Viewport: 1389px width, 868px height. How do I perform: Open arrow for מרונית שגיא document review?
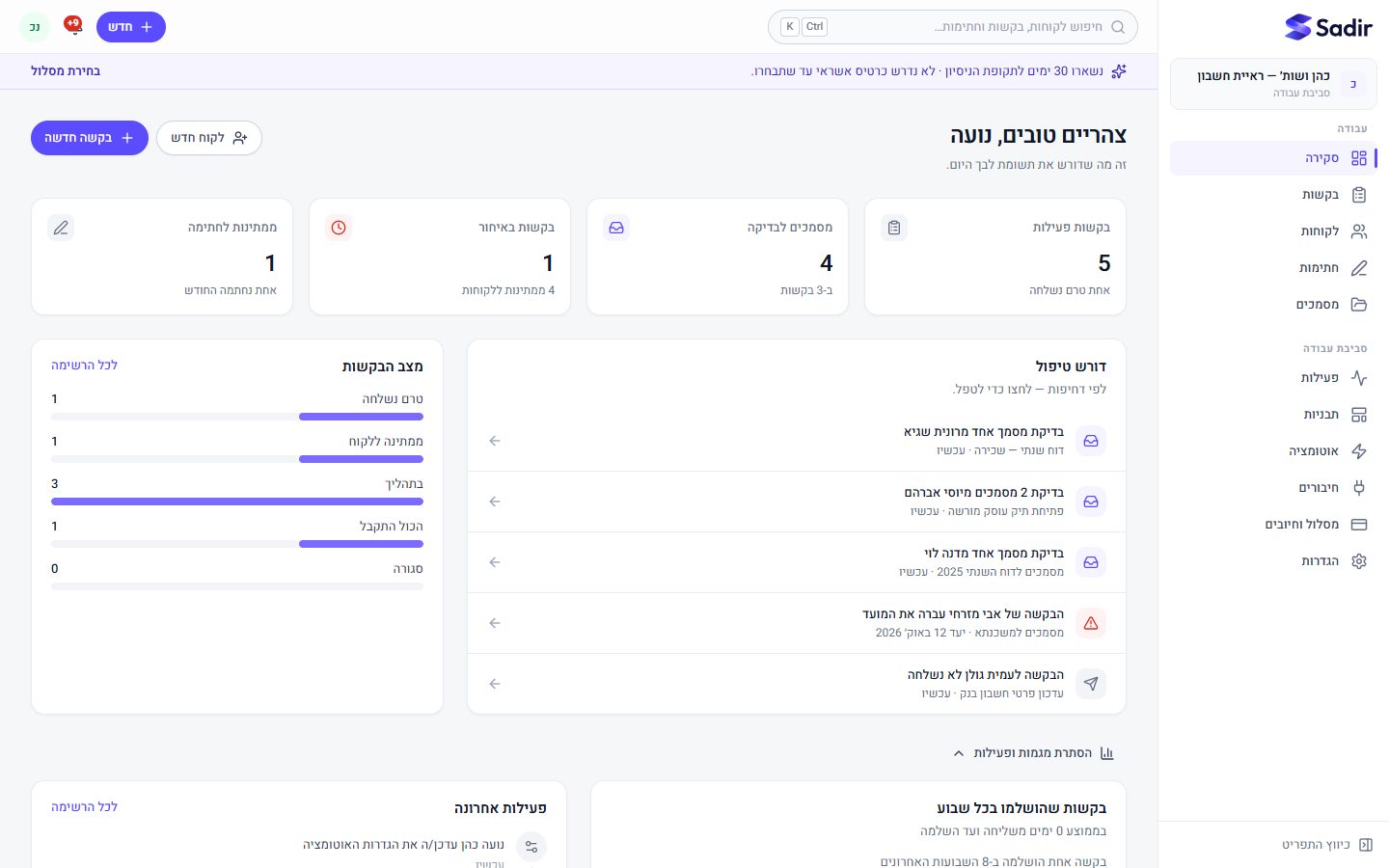[x=495, y=441]
